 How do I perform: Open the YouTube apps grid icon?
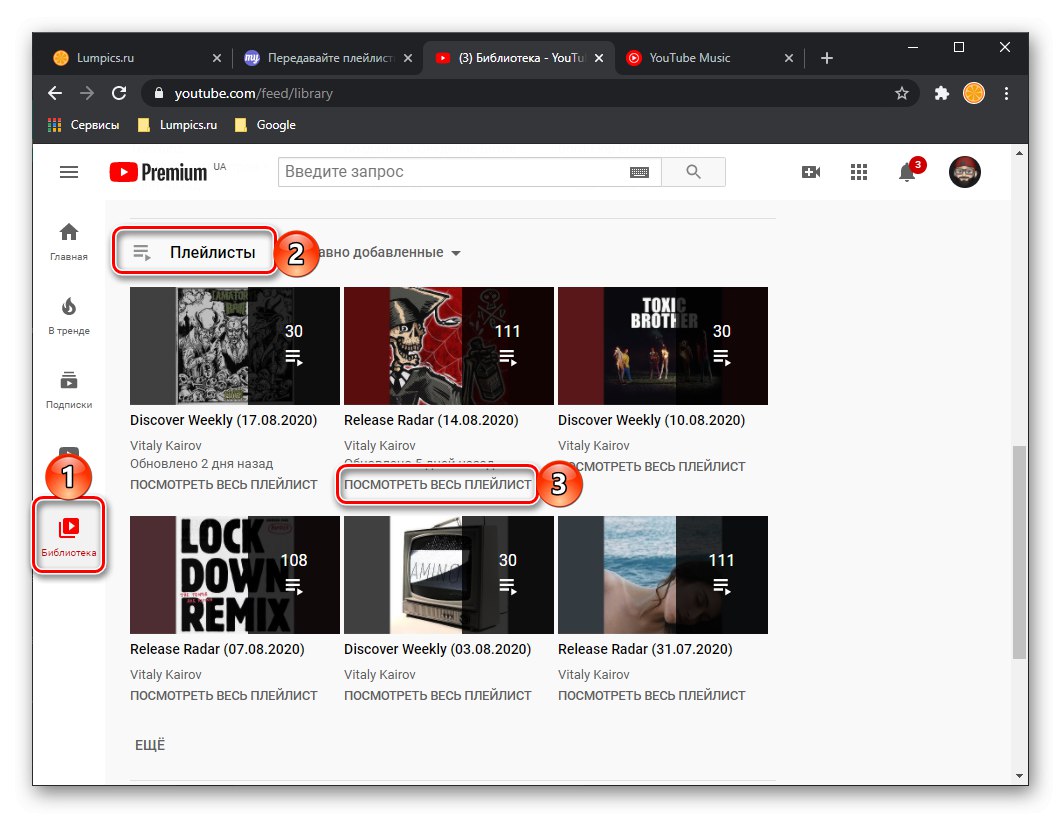pyautogui.click(x=859, y=172)
